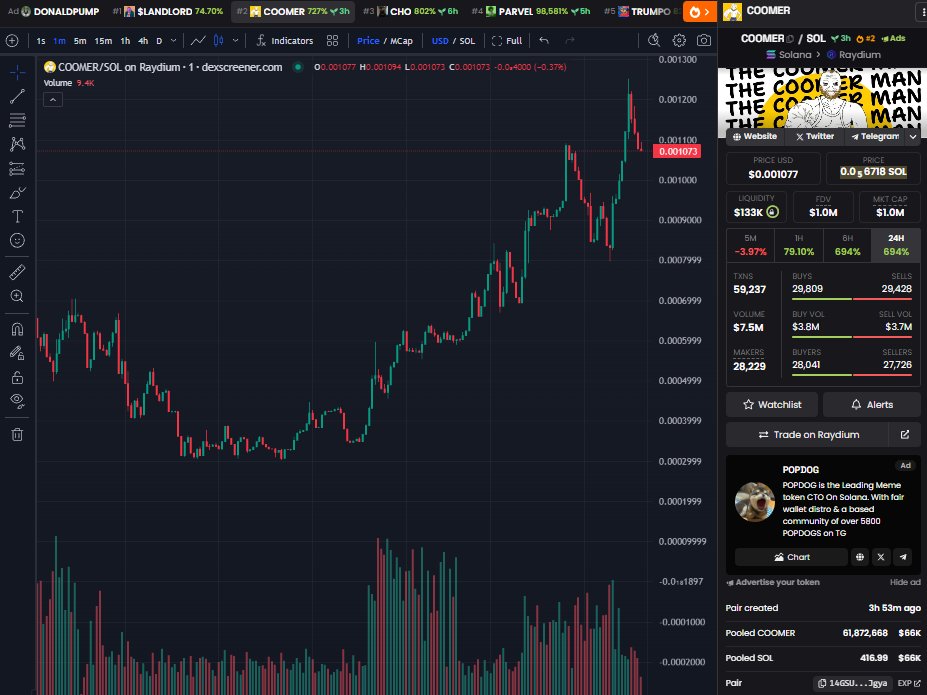Set chart denomination to USD
This screenshot has height=695, width=927.
pos(440,41)
